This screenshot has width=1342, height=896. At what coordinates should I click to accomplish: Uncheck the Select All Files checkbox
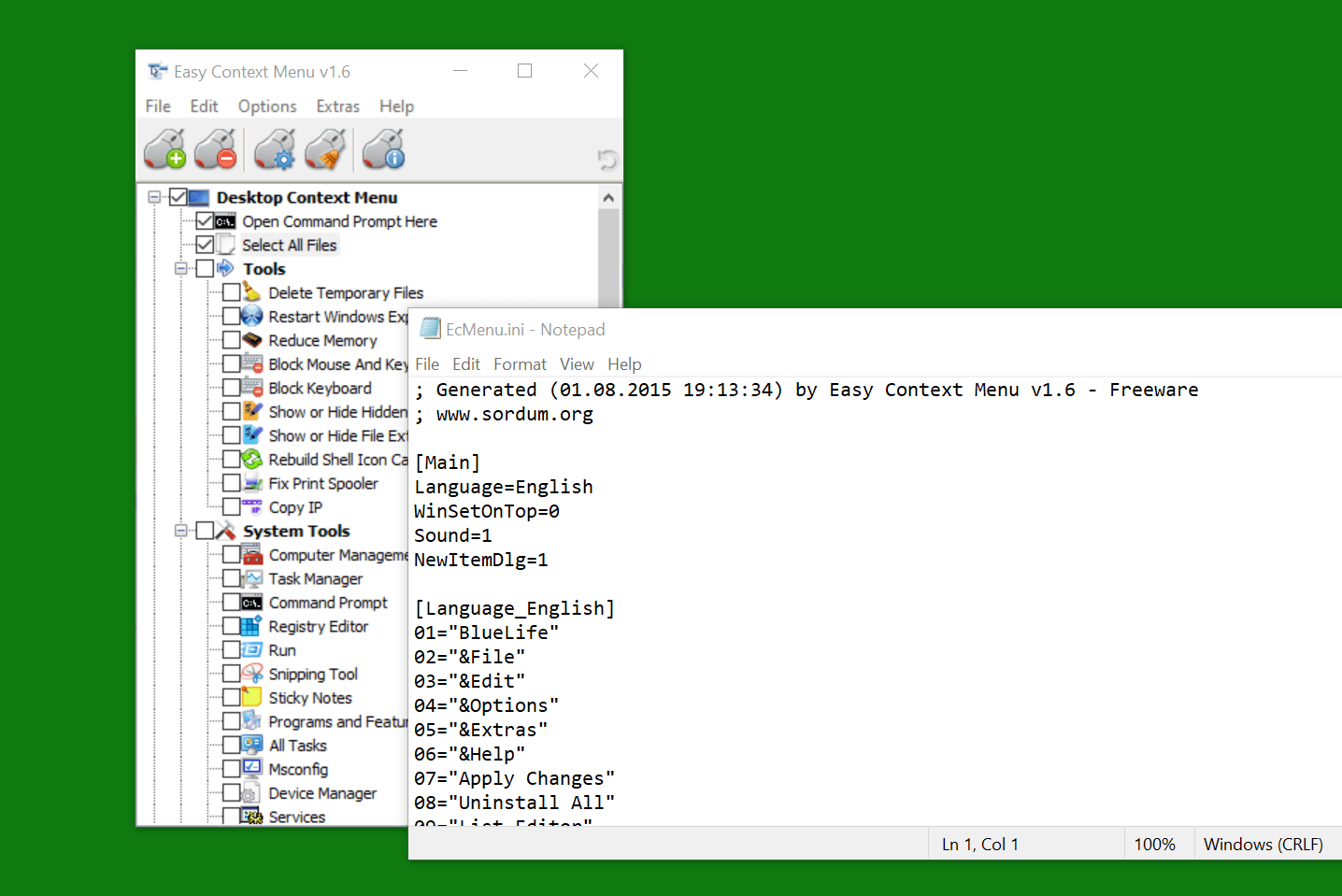205,245
